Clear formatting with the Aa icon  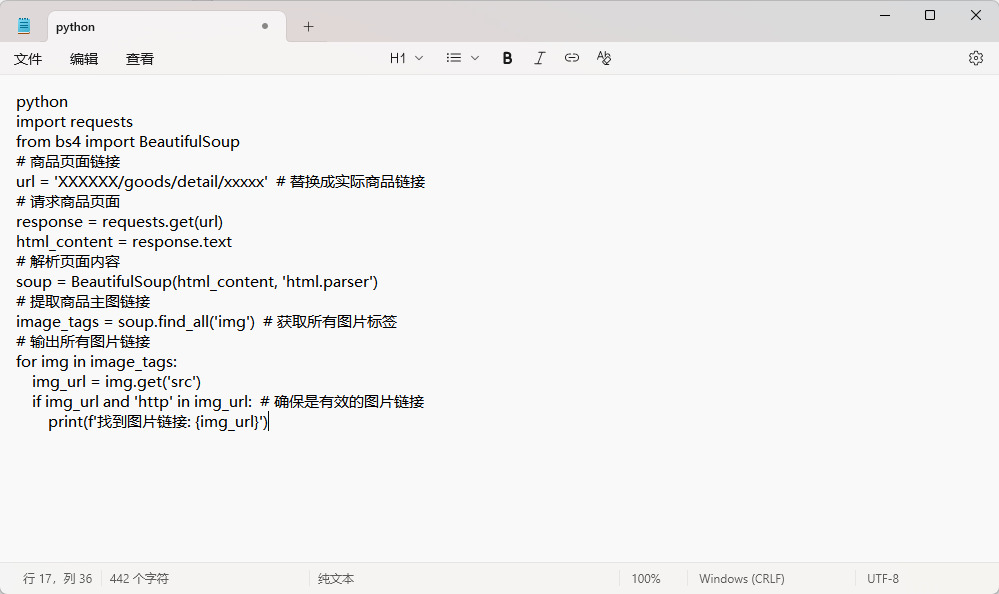click(x=604, y=58)
